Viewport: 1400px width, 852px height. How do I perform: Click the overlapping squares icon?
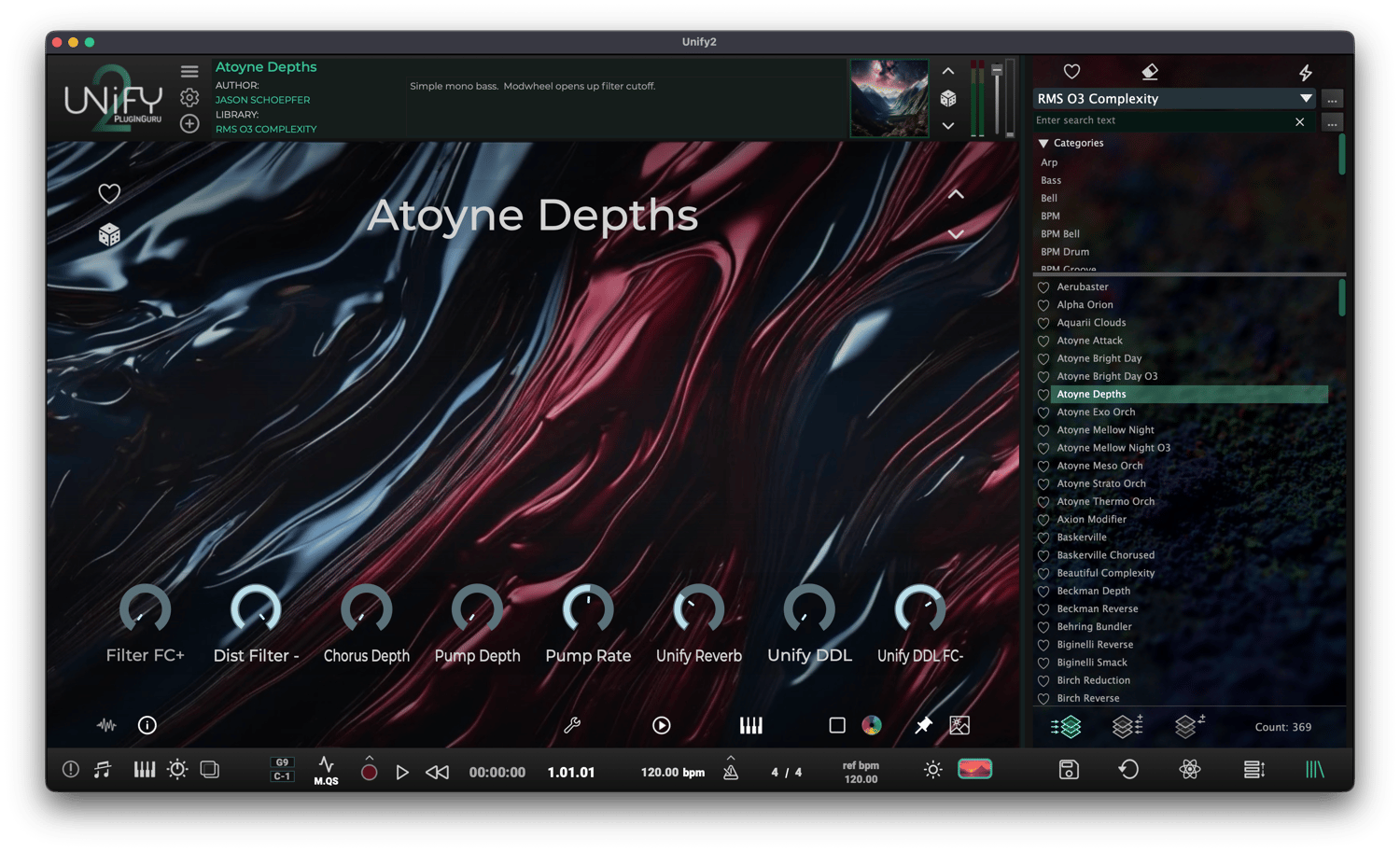(x=210, y=770)
